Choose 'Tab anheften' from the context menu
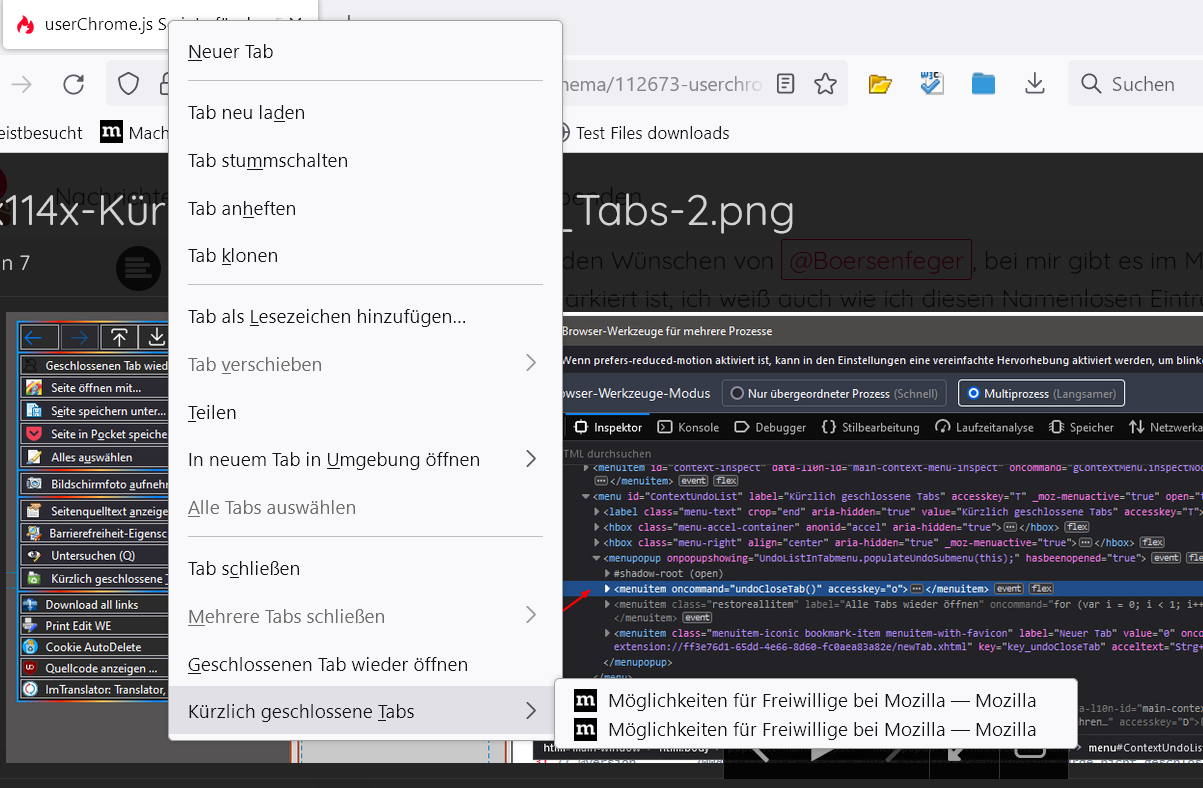 point(242,208)
